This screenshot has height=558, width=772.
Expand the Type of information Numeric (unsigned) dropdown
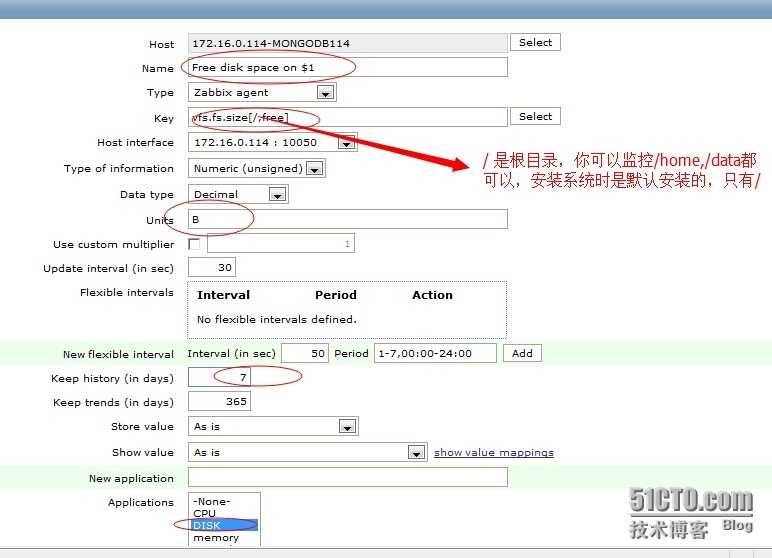point(257,168)
